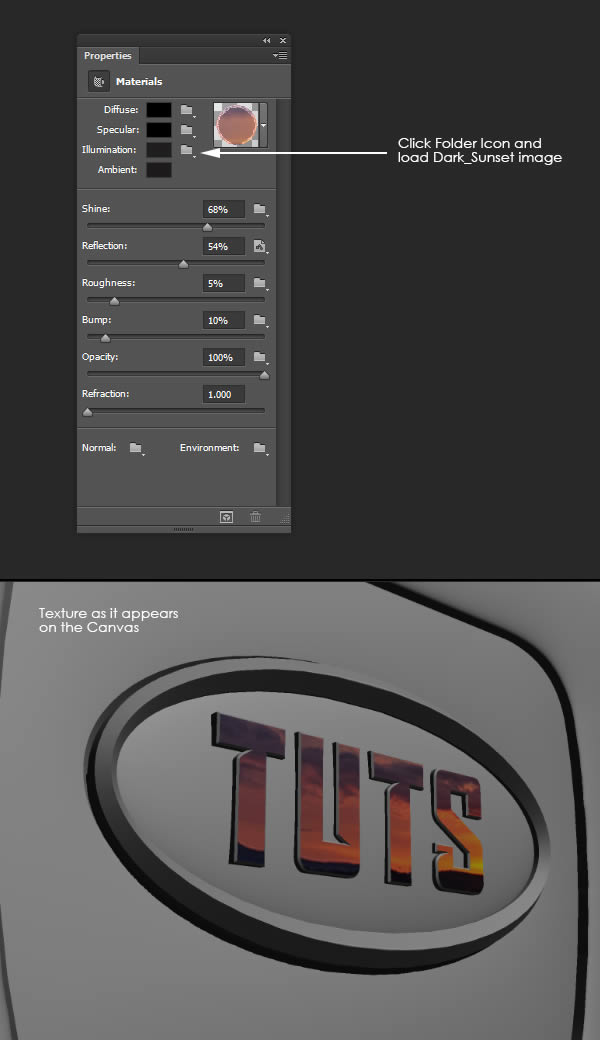
Task: Click the Opacity 100% value field
Action: 223,358
